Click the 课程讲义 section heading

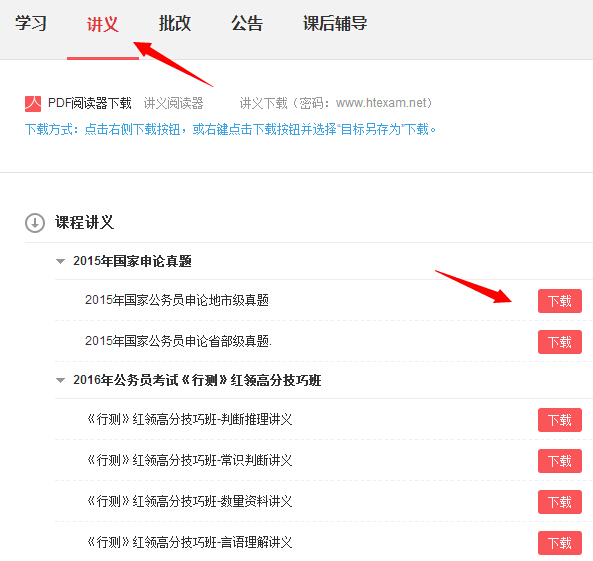tap(84, 222)
